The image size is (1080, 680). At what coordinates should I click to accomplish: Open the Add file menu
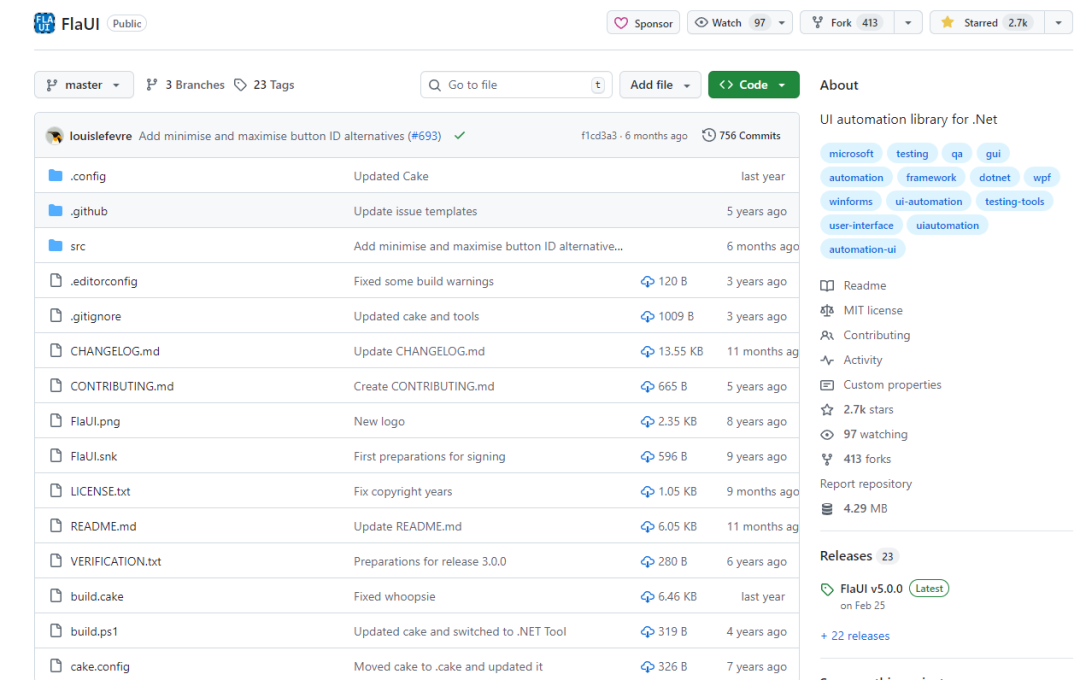(x=660, y=85)
